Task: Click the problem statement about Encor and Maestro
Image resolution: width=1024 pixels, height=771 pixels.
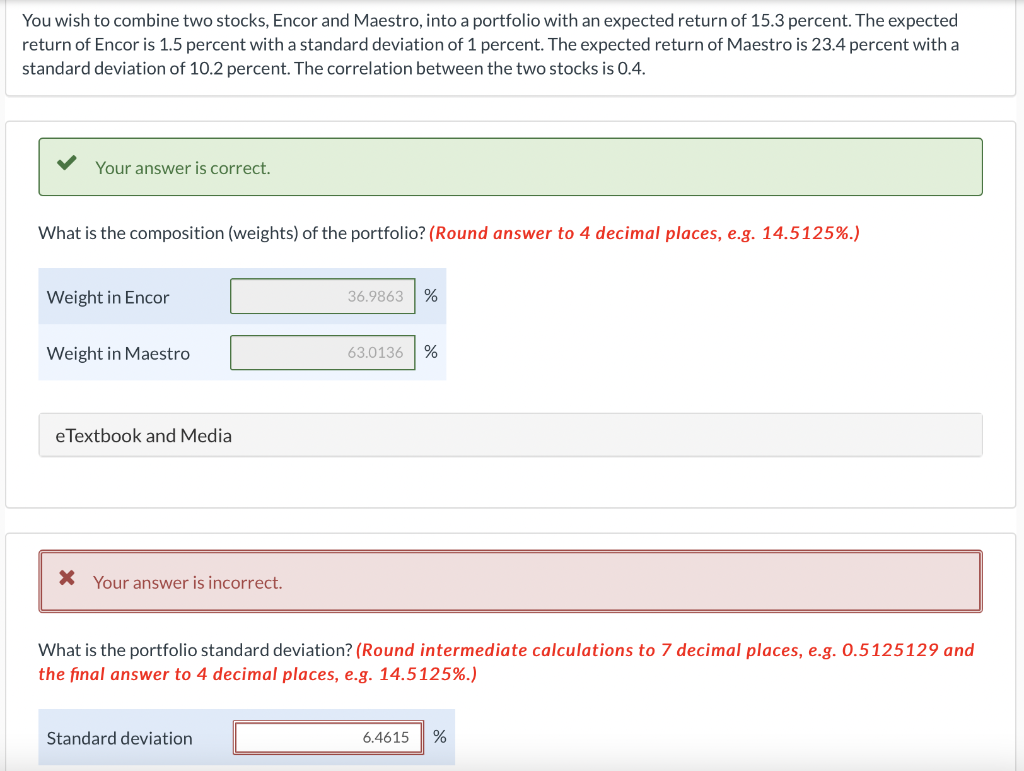Action: pyautogui.click(x=490, y=44)
